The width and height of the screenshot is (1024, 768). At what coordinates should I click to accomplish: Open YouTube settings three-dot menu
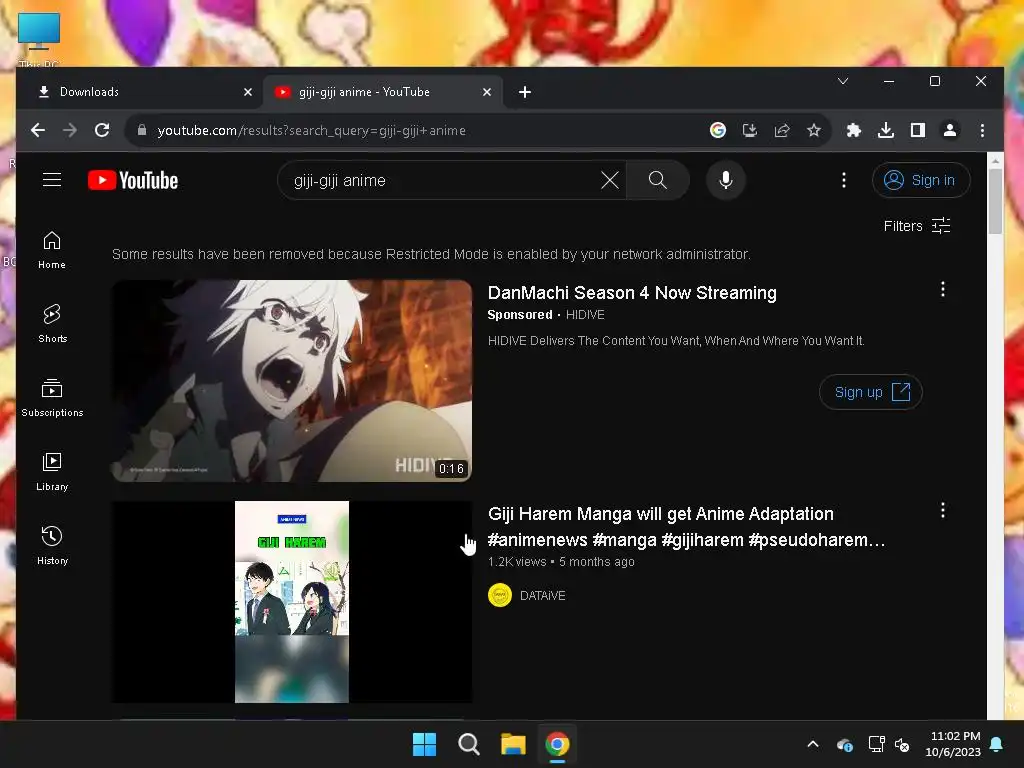(x=844, y=180)
